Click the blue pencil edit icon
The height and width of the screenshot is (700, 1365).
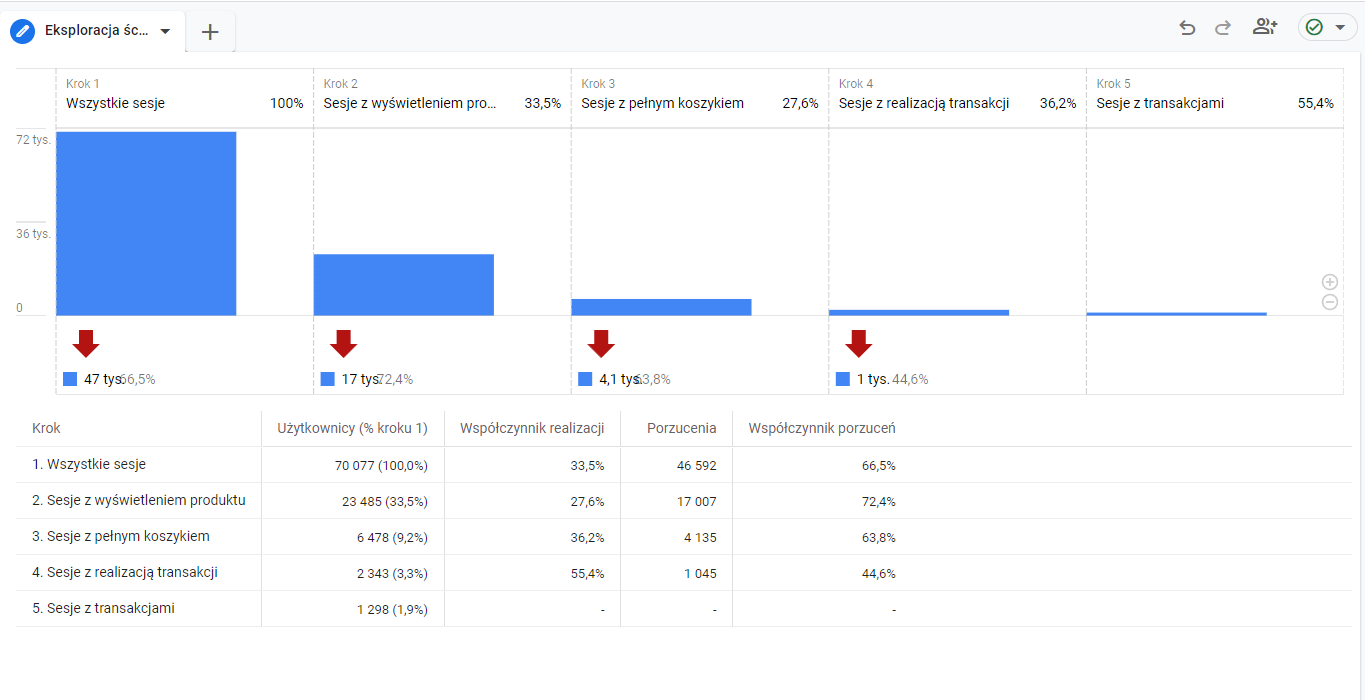pos(22,31)
